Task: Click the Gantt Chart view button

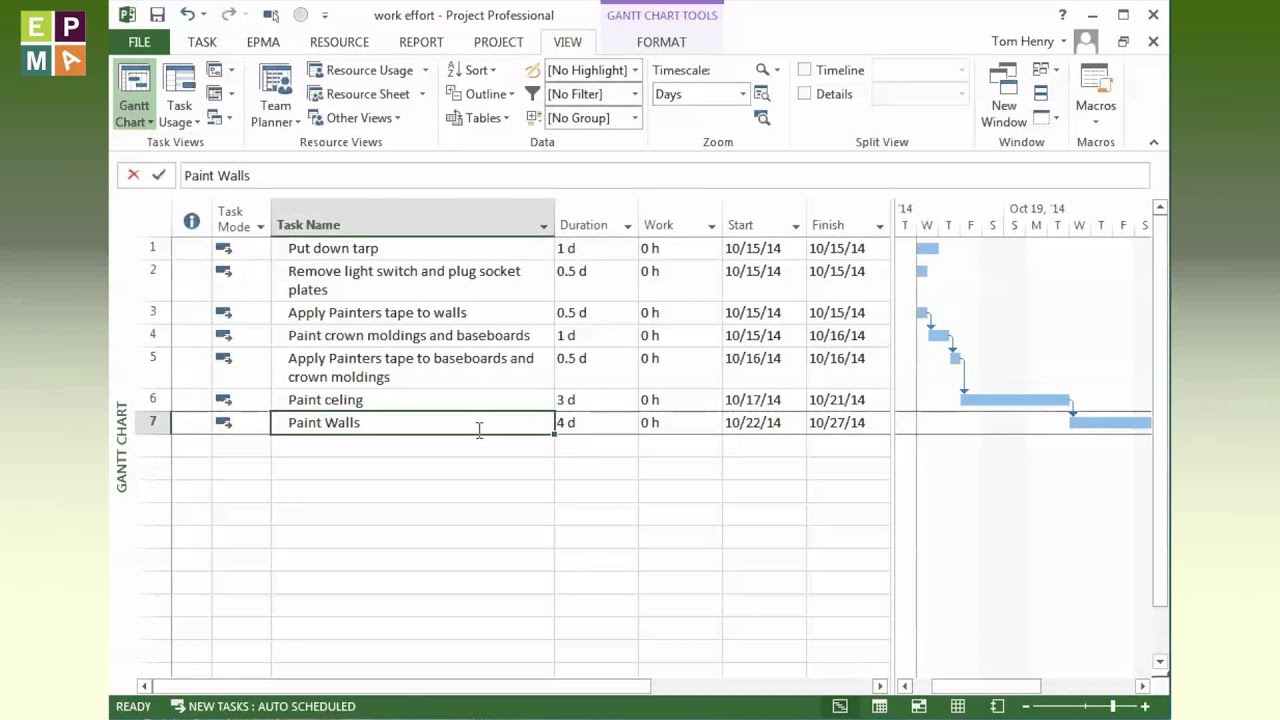Action: tap(134, 96)
